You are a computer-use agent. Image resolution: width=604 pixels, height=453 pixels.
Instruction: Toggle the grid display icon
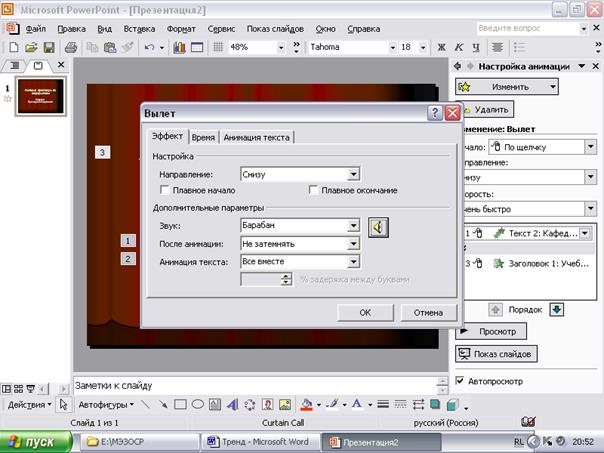218,47
